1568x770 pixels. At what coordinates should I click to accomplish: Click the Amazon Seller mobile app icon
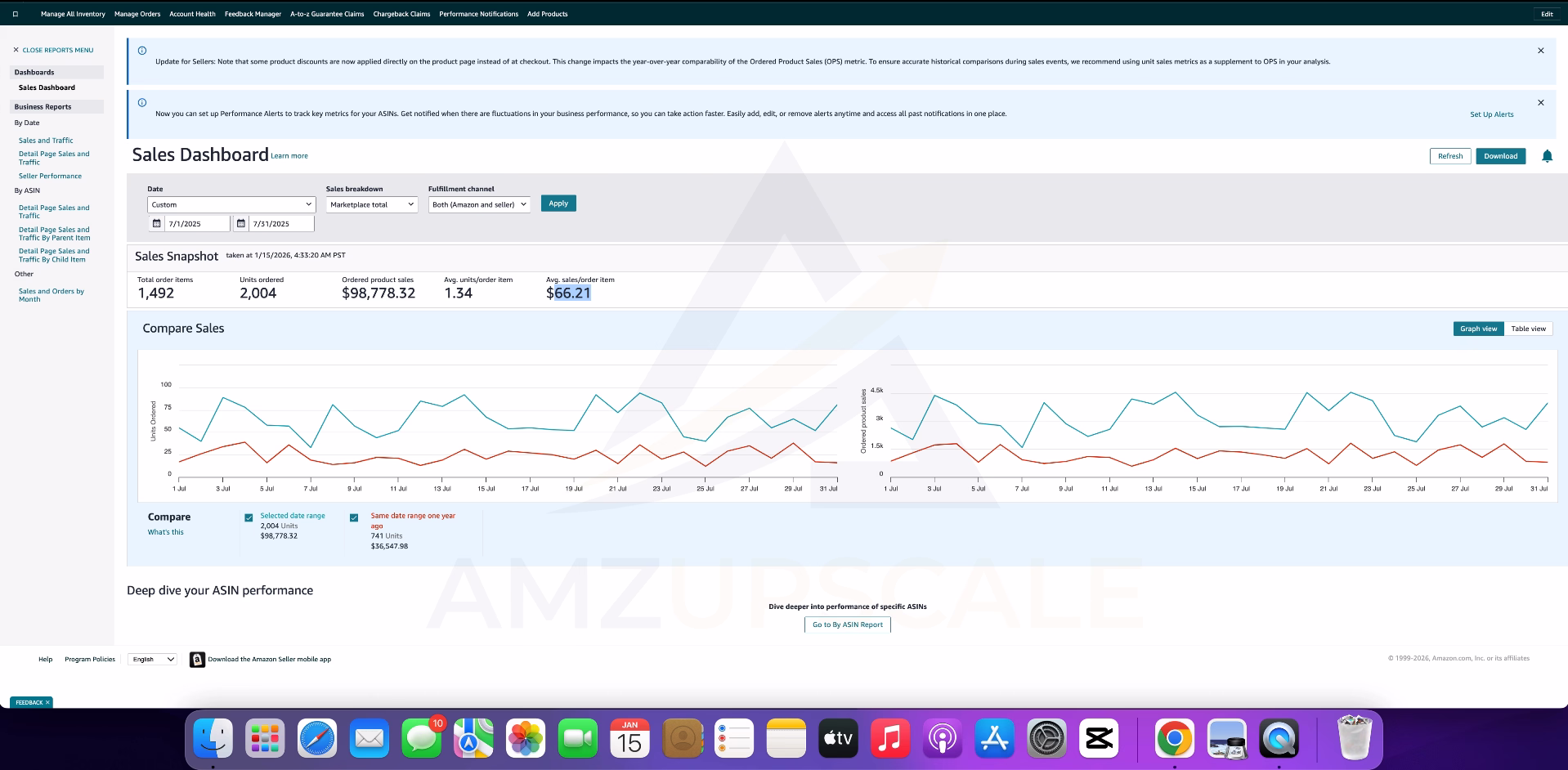pos(197,660)
